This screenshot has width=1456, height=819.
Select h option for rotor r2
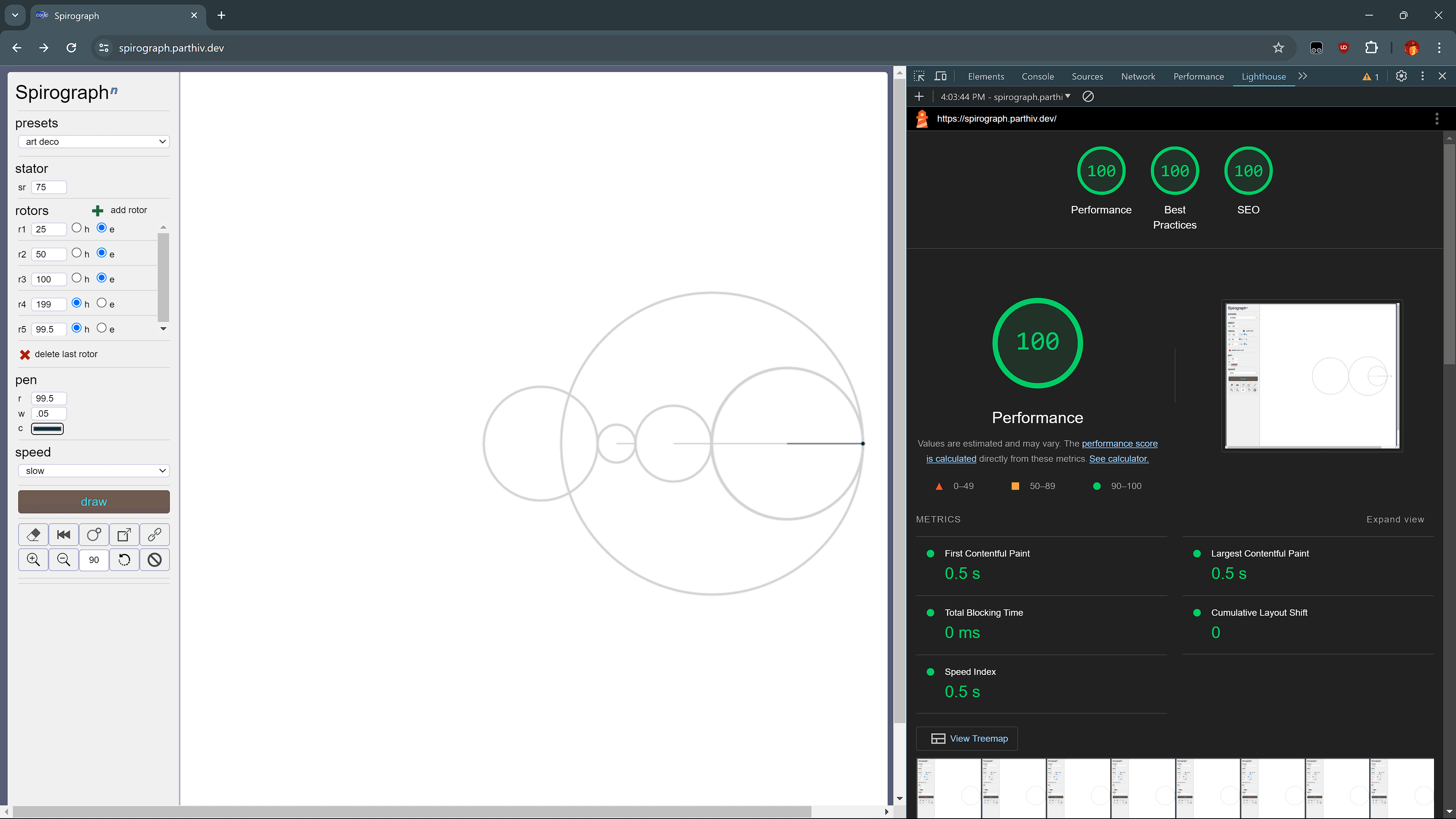click(x=77, y=253)
